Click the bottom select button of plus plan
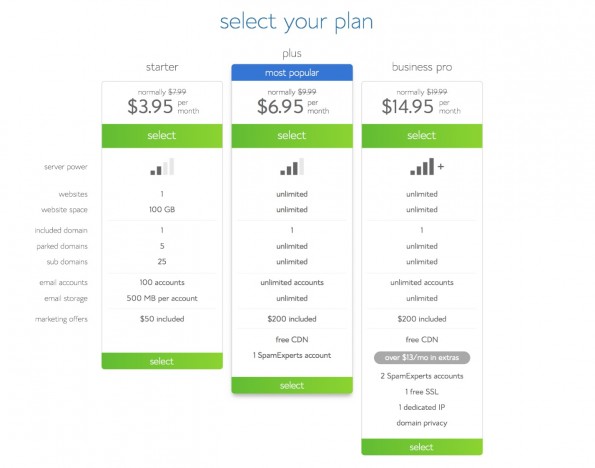The width and height of the screenshot is (595, 468). pyautogui.click(x=292, y=385)
